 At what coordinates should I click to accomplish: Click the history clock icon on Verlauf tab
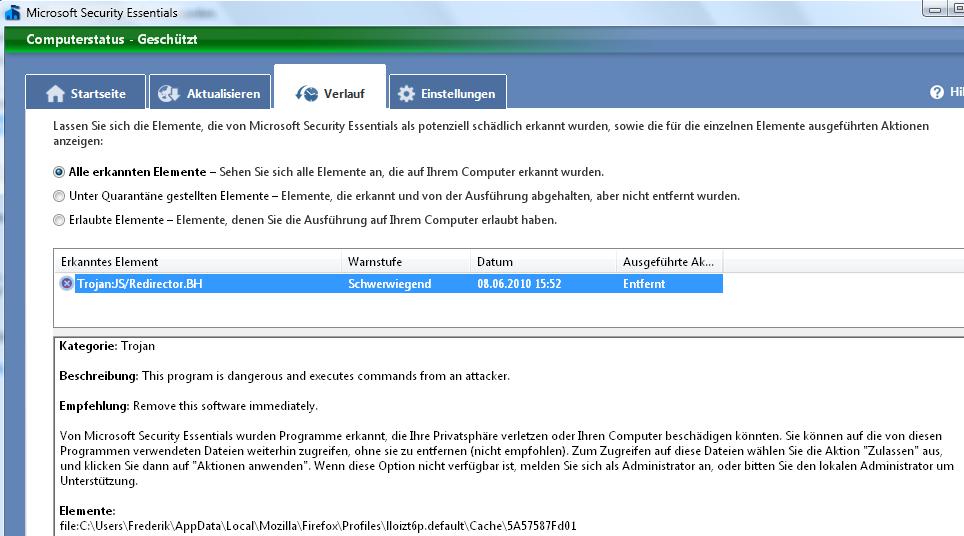pyautogui.click(x=307, y=93)
